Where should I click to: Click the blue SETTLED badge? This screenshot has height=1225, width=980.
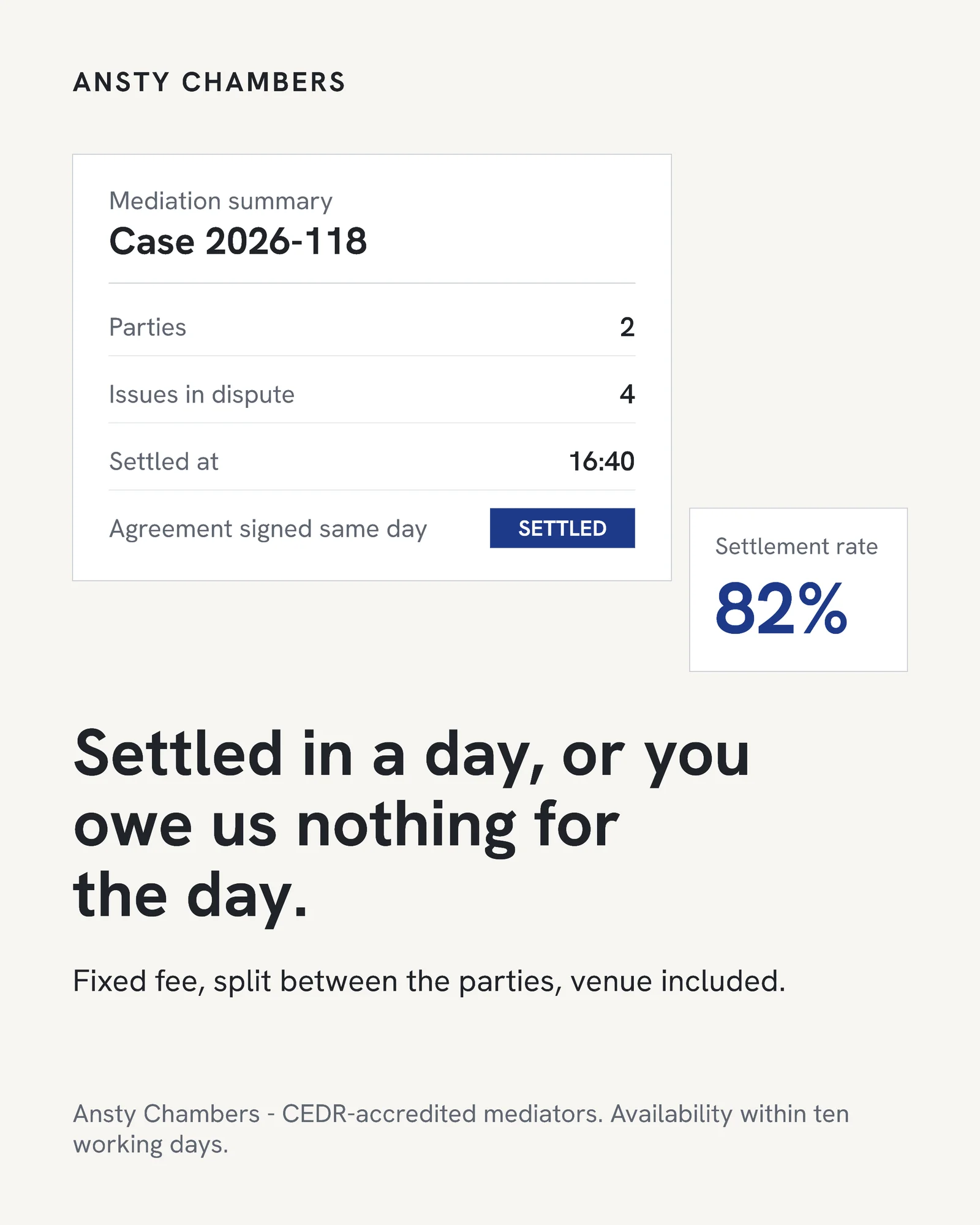tap(562, 528)
